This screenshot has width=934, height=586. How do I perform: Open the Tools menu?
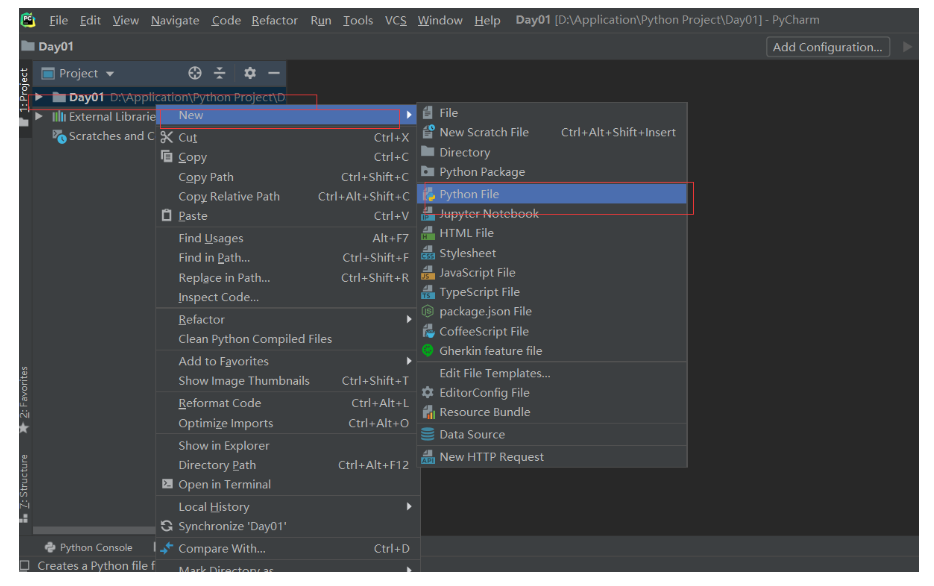point(357,20)
